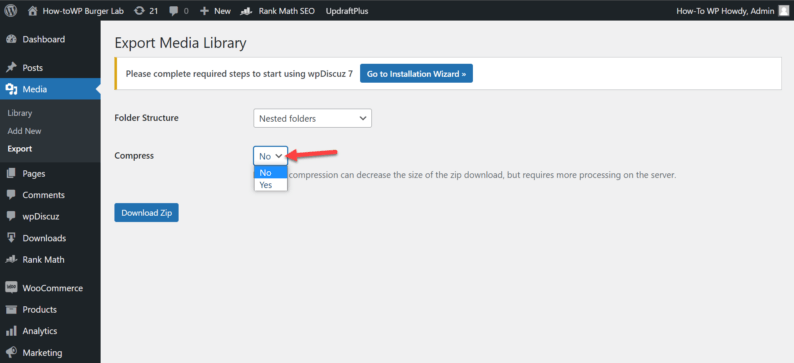Click the Marketing megaphone icon
The height and width of the screenshot is (363, 794).
point(11,352)
